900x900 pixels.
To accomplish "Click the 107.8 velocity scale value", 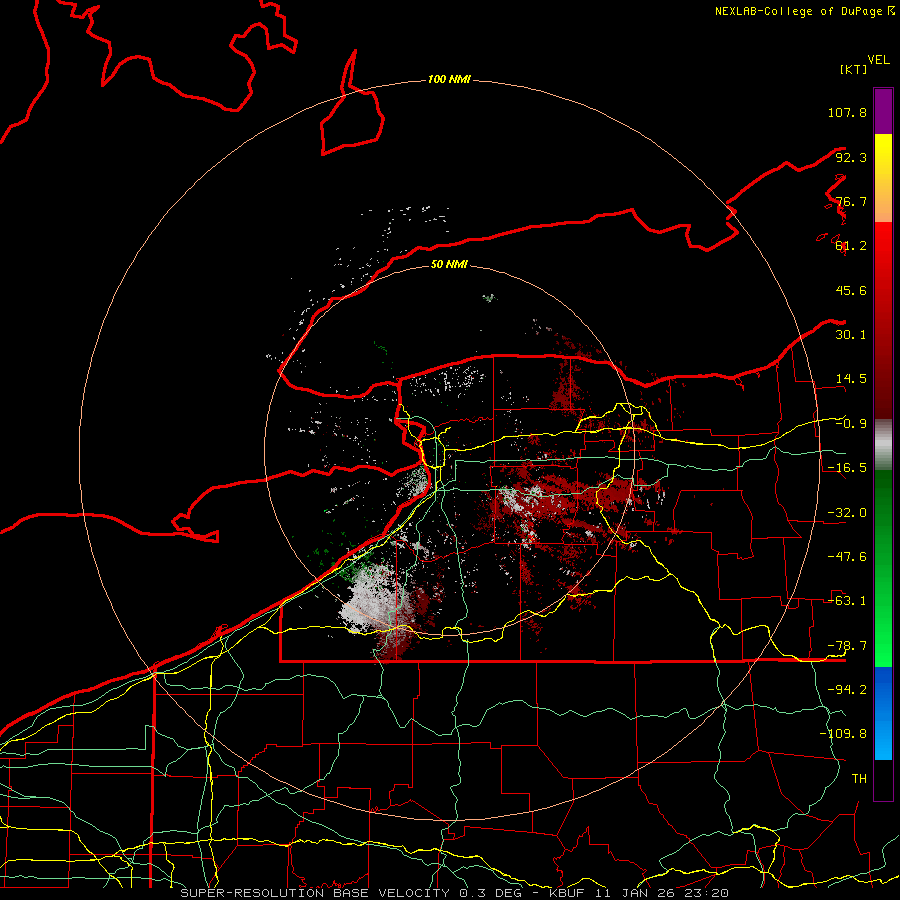I will click(847, 112).
